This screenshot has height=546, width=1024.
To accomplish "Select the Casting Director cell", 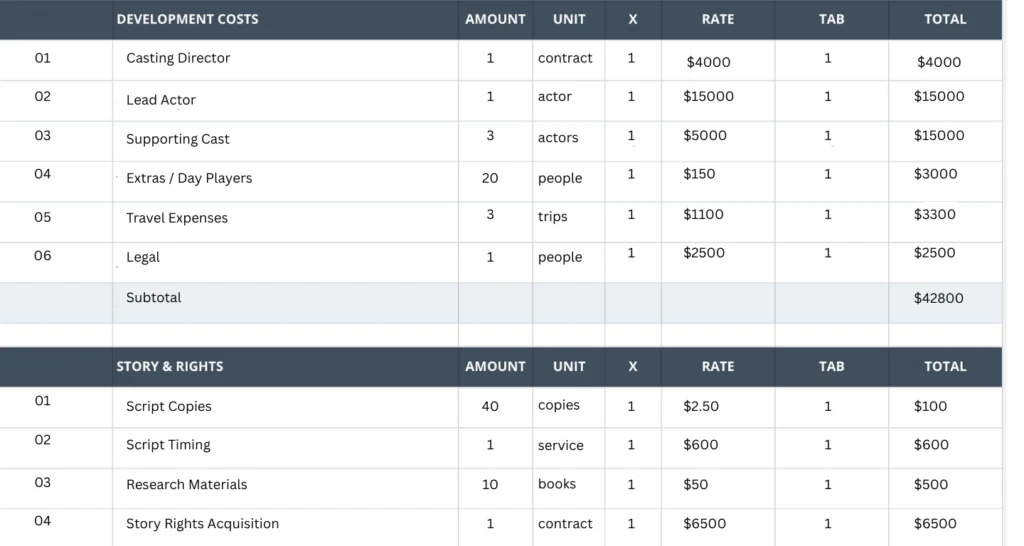I will (178, 58).
